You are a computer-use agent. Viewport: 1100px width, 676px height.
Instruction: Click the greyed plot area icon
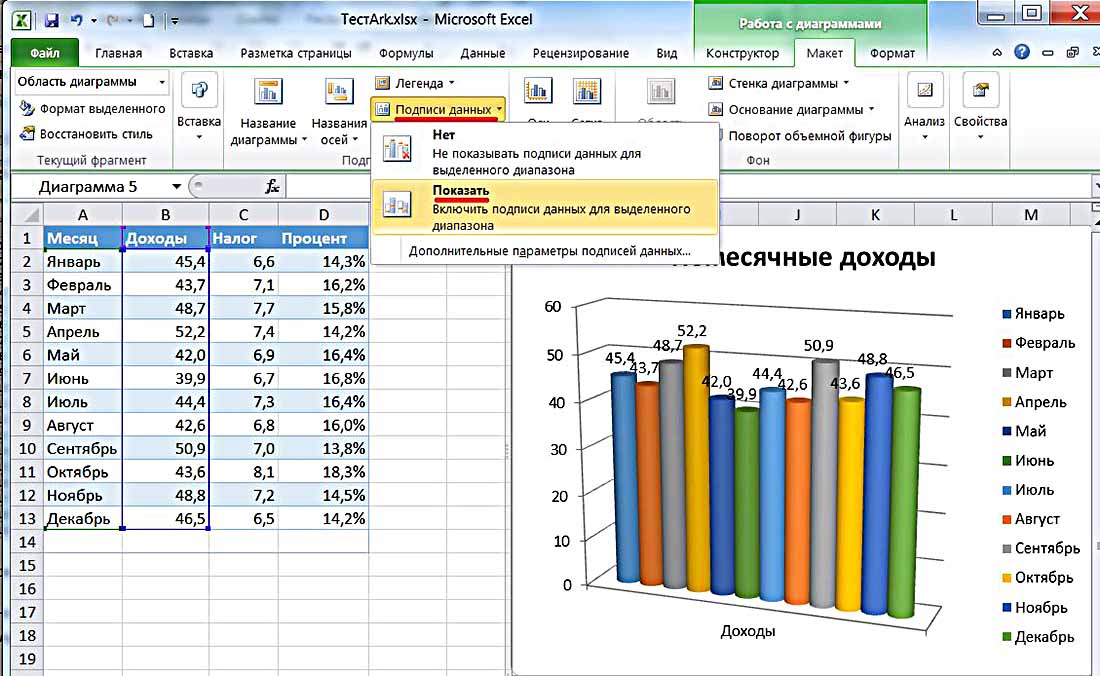(x=660, y=91)
